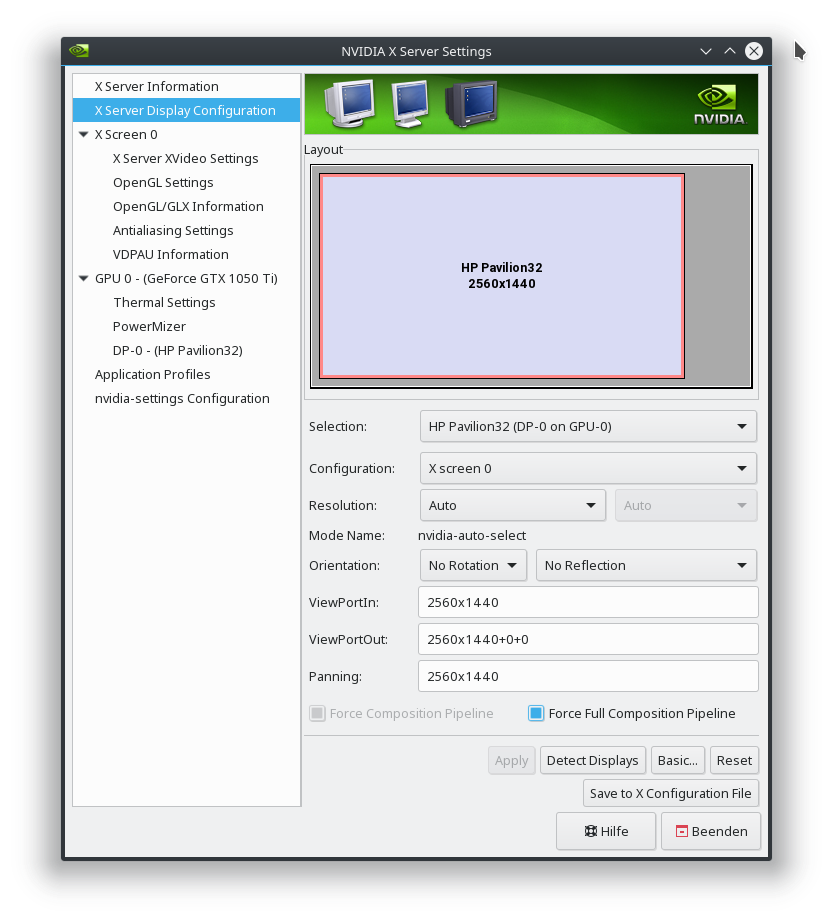
Task: Click the Force Composition Pipeline checkbox
Action: (x=317, y=713)
